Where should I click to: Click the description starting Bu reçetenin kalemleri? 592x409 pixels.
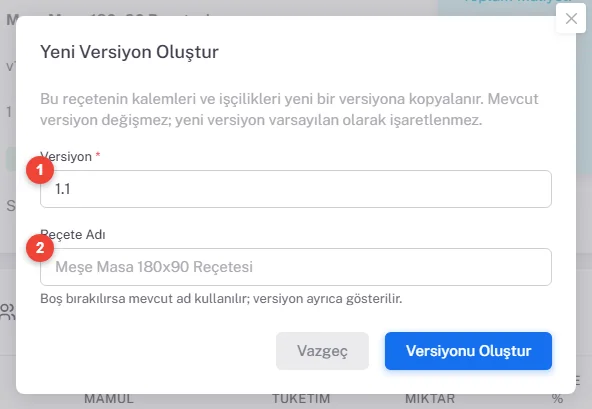point(289,110)
